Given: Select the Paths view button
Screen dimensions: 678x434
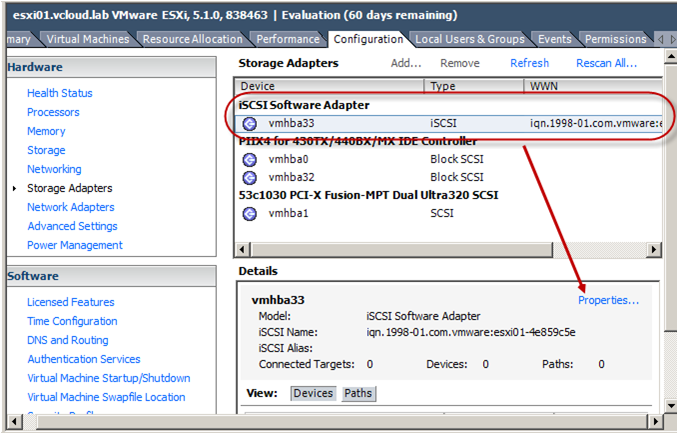Looking at the screenshot, I should (358, 393).
